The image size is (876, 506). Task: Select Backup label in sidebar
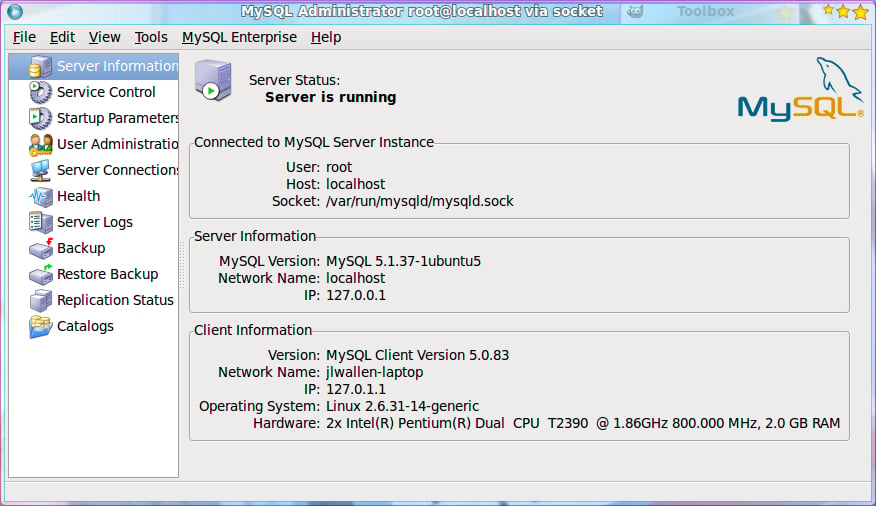click(x=81, y=248)
